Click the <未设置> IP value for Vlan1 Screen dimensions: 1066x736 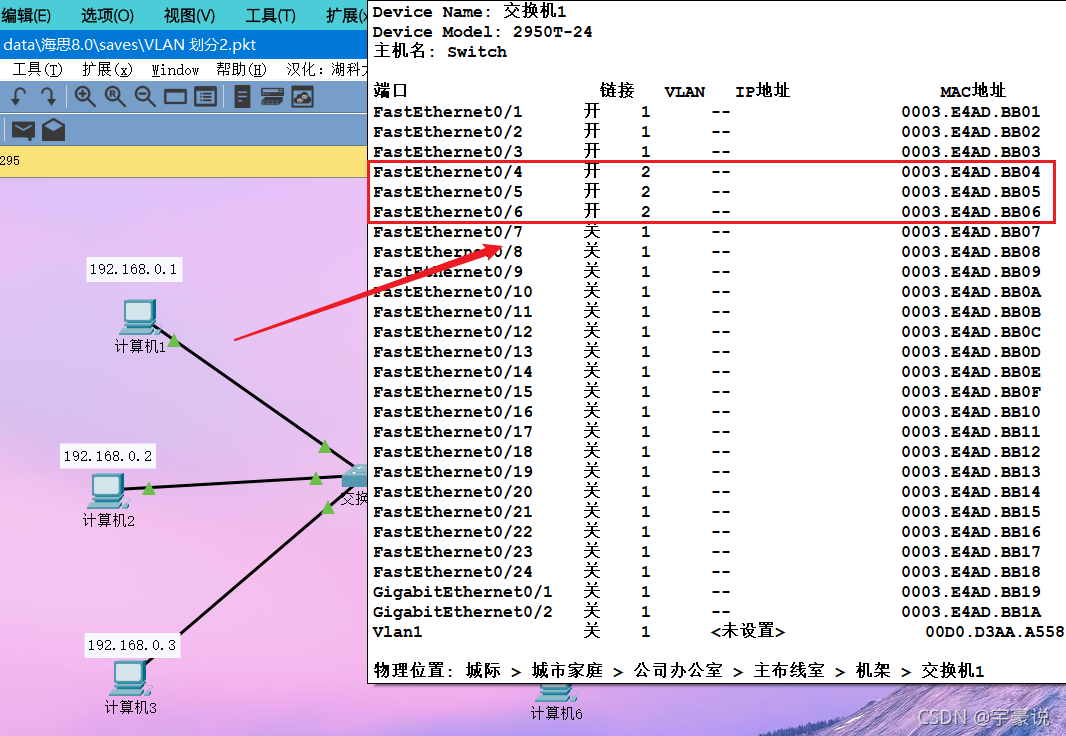coord(748,631)
